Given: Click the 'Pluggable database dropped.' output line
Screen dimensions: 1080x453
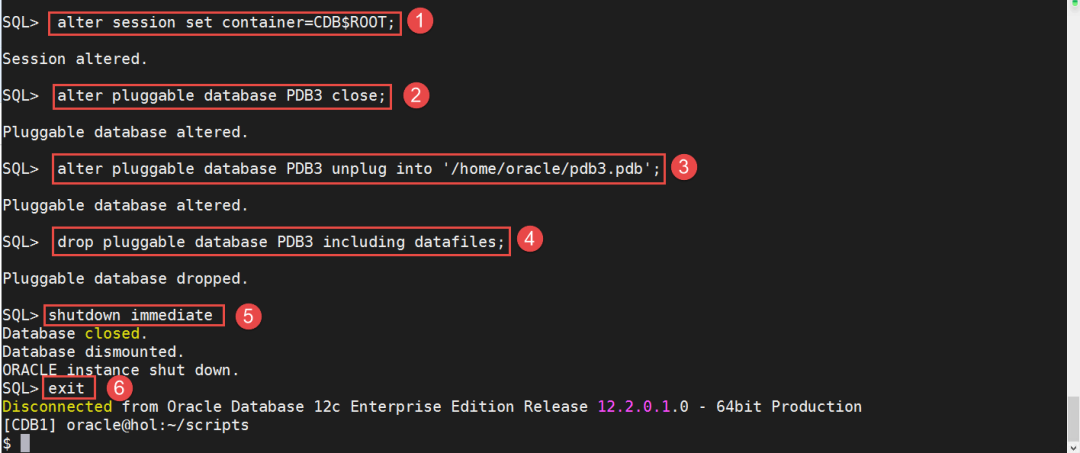Looking at the screenshot, I should (x=125, y=278).
